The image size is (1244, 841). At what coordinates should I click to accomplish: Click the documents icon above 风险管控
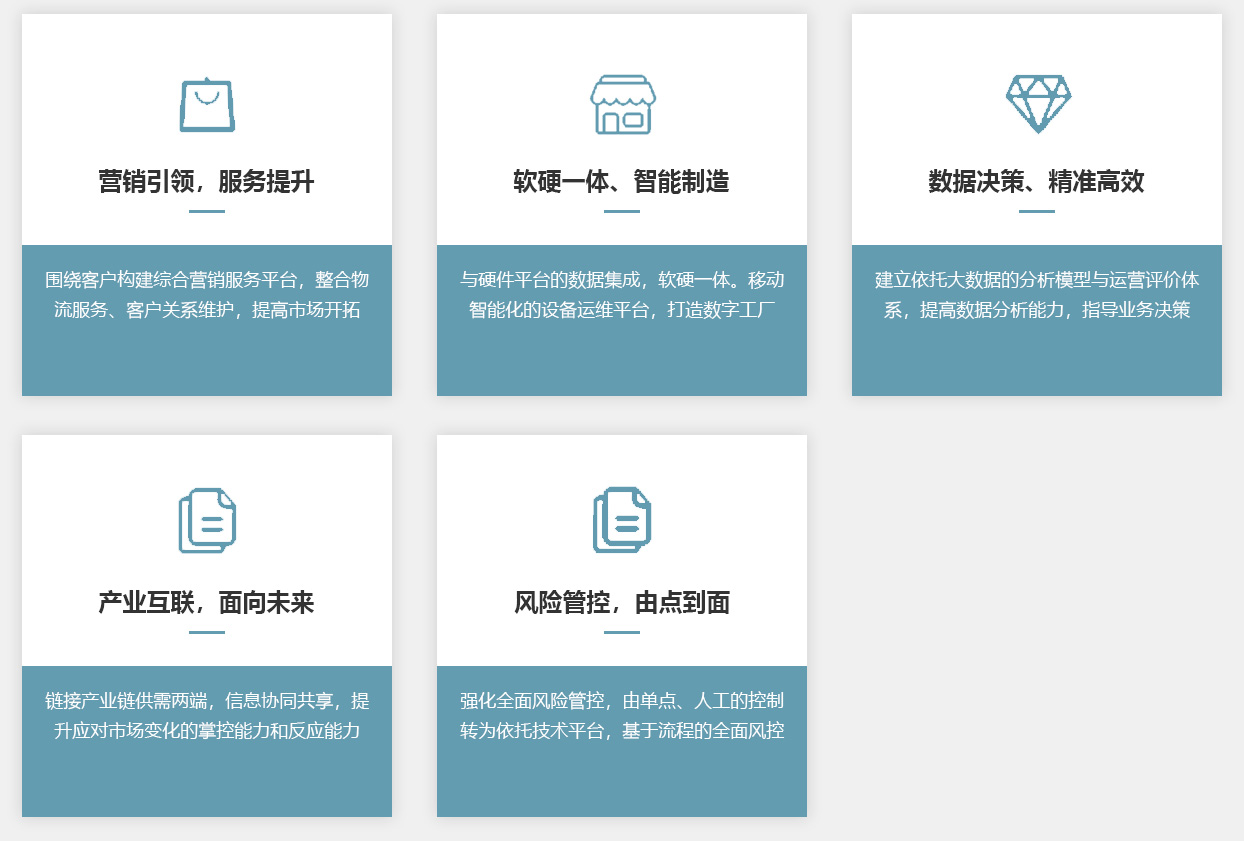622,520
